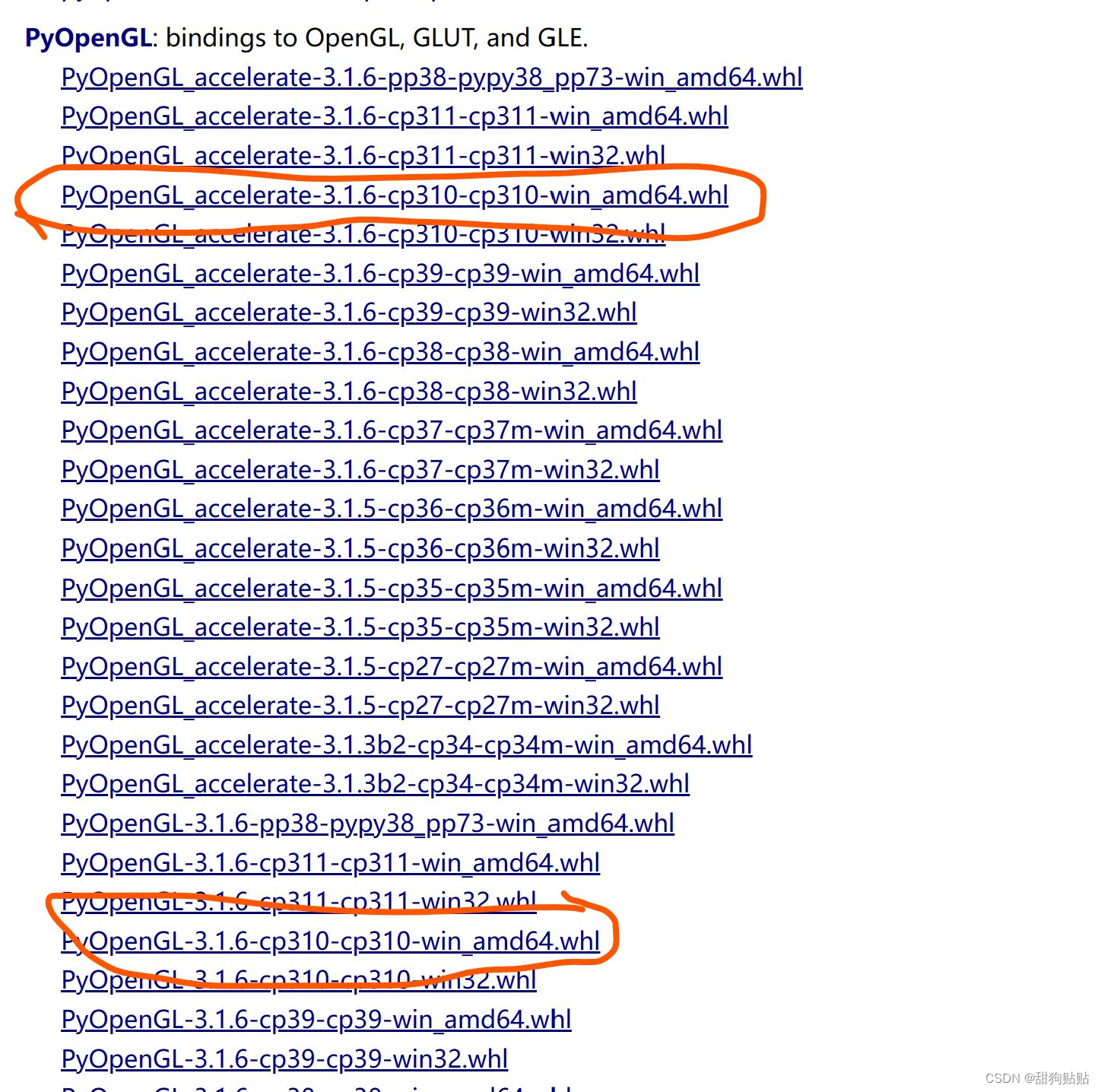Viewport: 1101px width, 1092px height.
Task: Download PyOpenGL_accelerate-3.1.6-cp38-cp38-win32.whl
Action: (349, 392)
